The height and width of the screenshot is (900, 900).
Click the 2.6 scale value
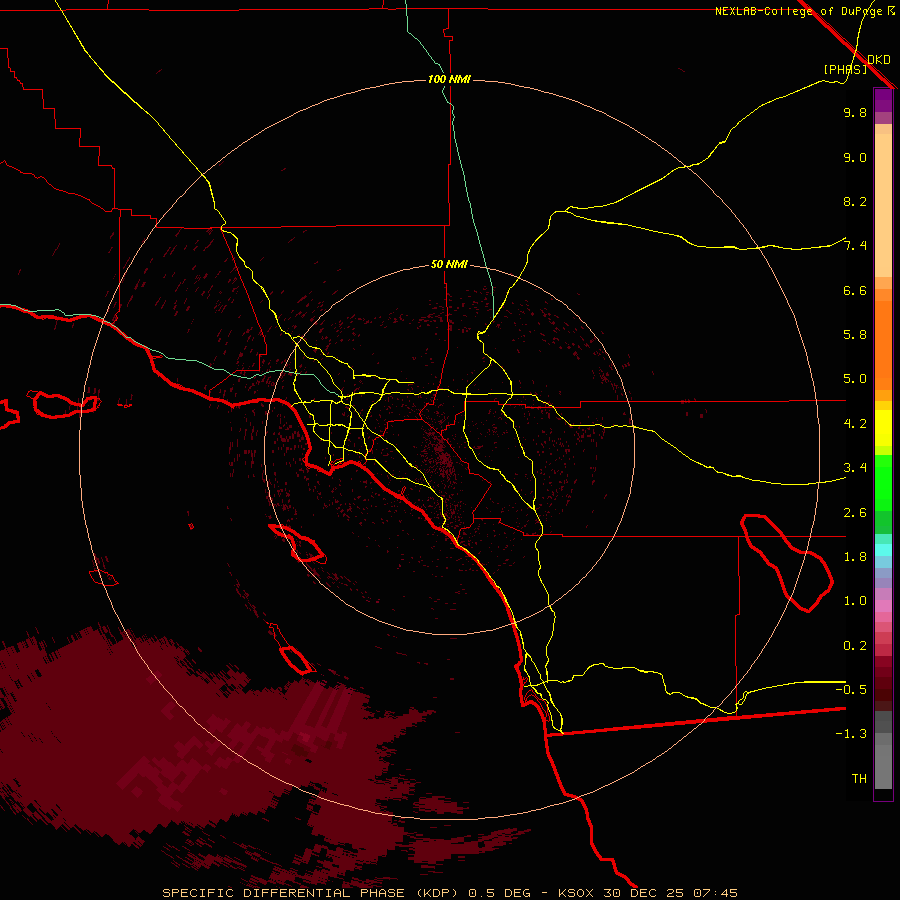click(855, 513)
